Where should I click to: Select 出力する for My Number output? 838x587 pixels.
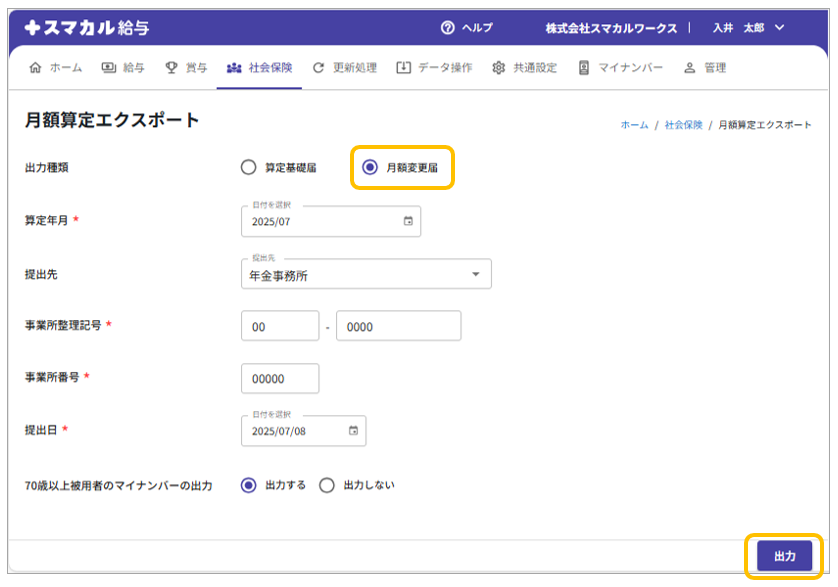[249, 485]
